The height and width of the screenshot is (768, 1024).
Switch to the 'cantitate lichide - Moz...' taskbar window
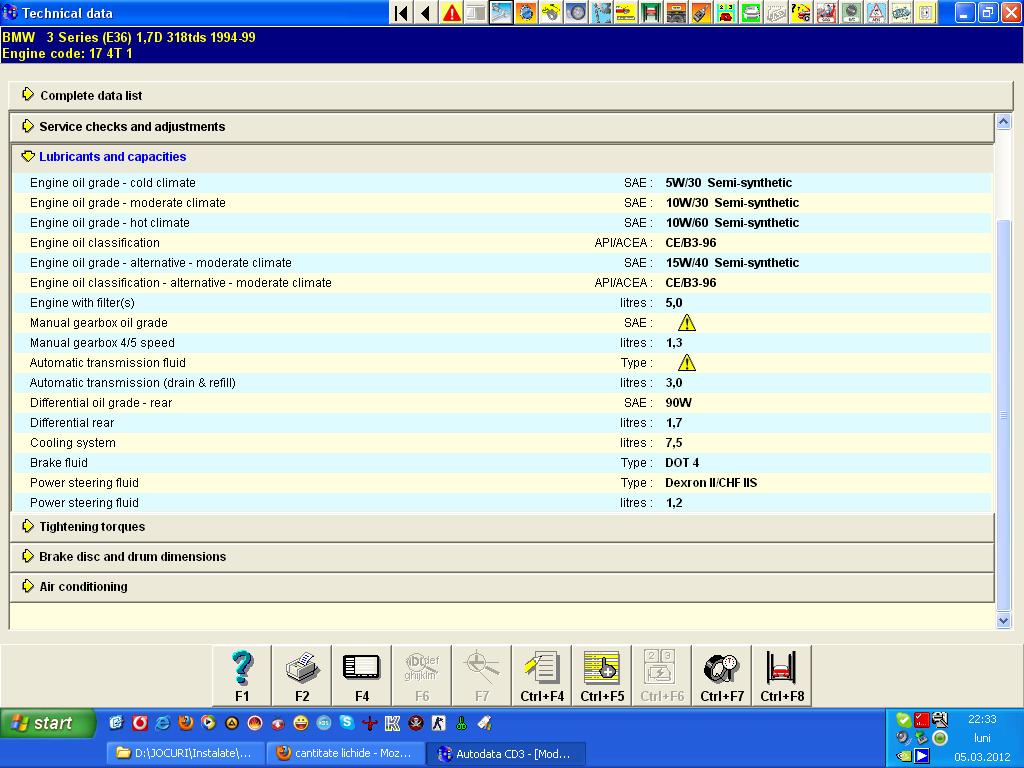(x=346, y=753)
